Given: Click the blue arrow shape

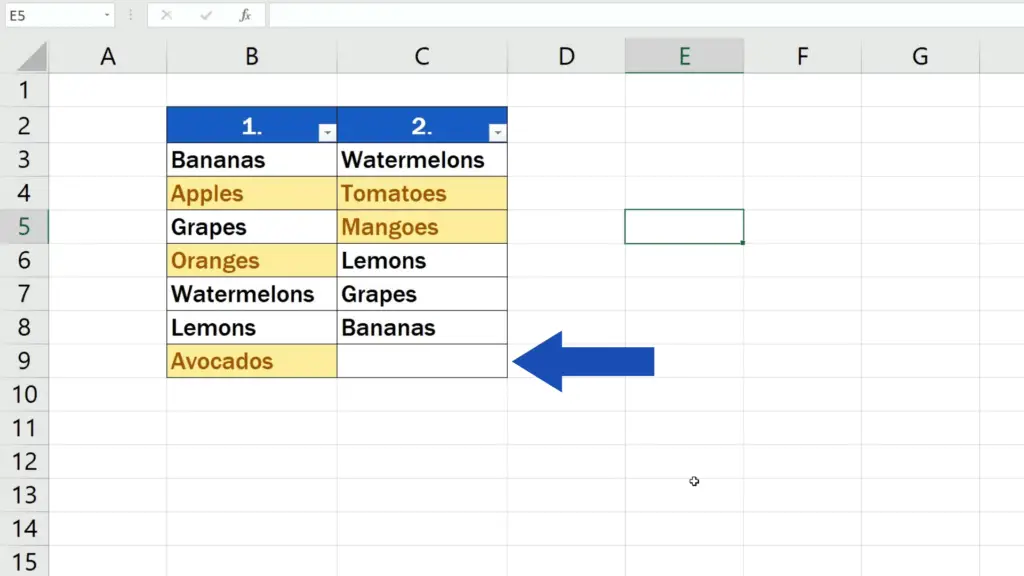Looking at the screenshot, I should [583, 361].
